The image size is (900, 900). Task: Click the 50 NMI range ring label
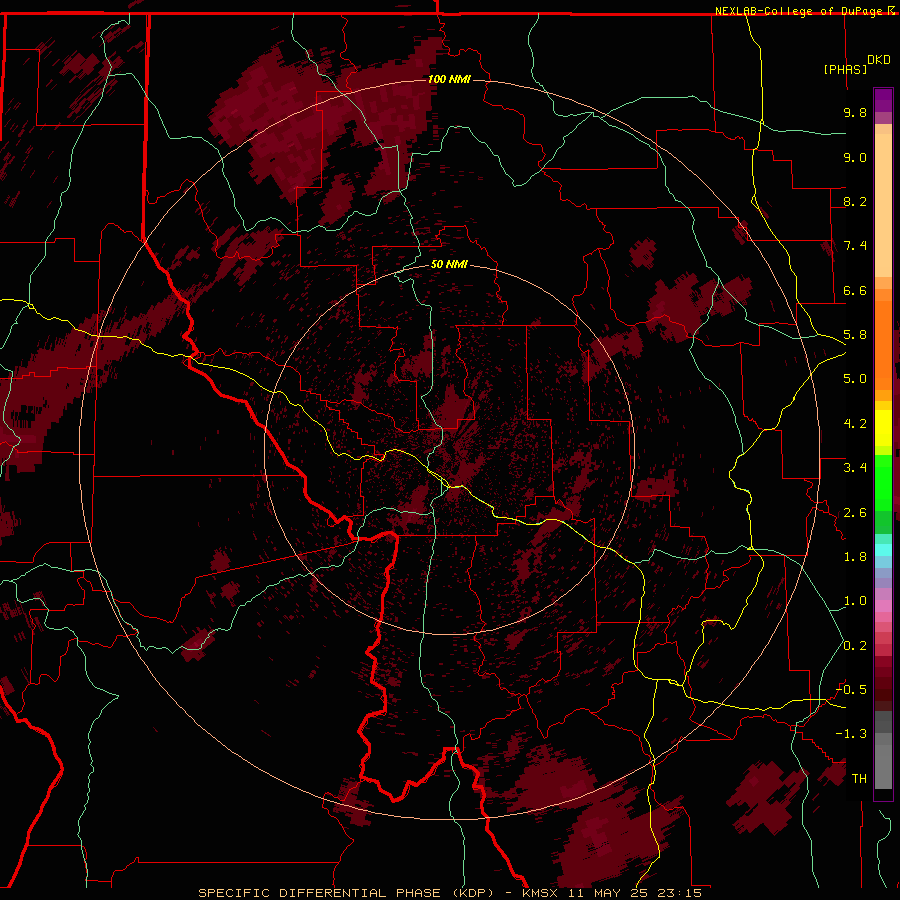[449, 264]
